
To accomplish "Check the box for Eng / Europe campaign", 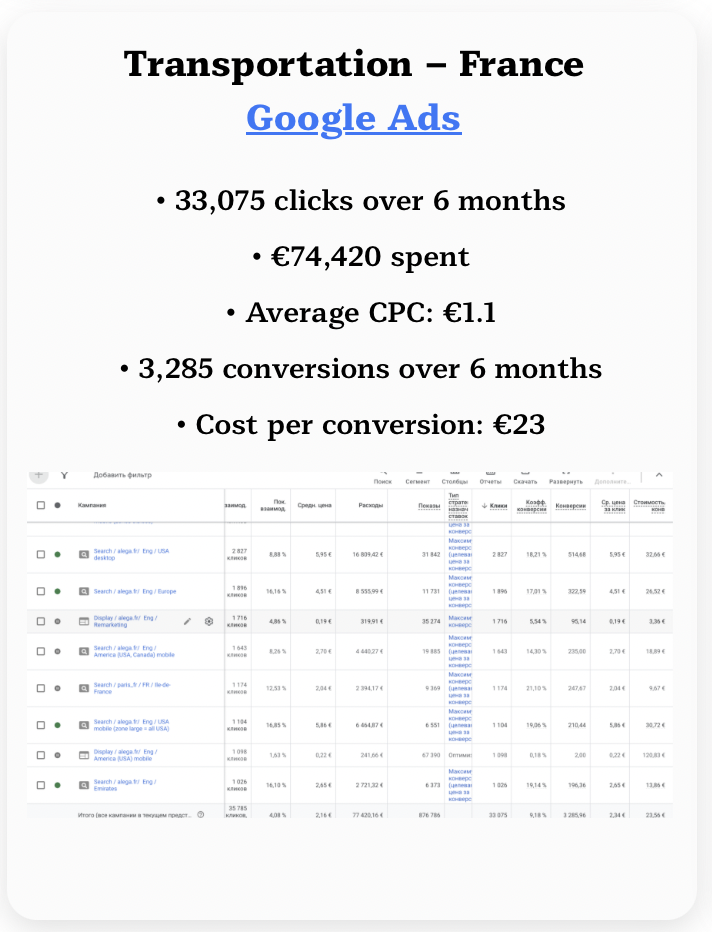I will pos(41,591).
